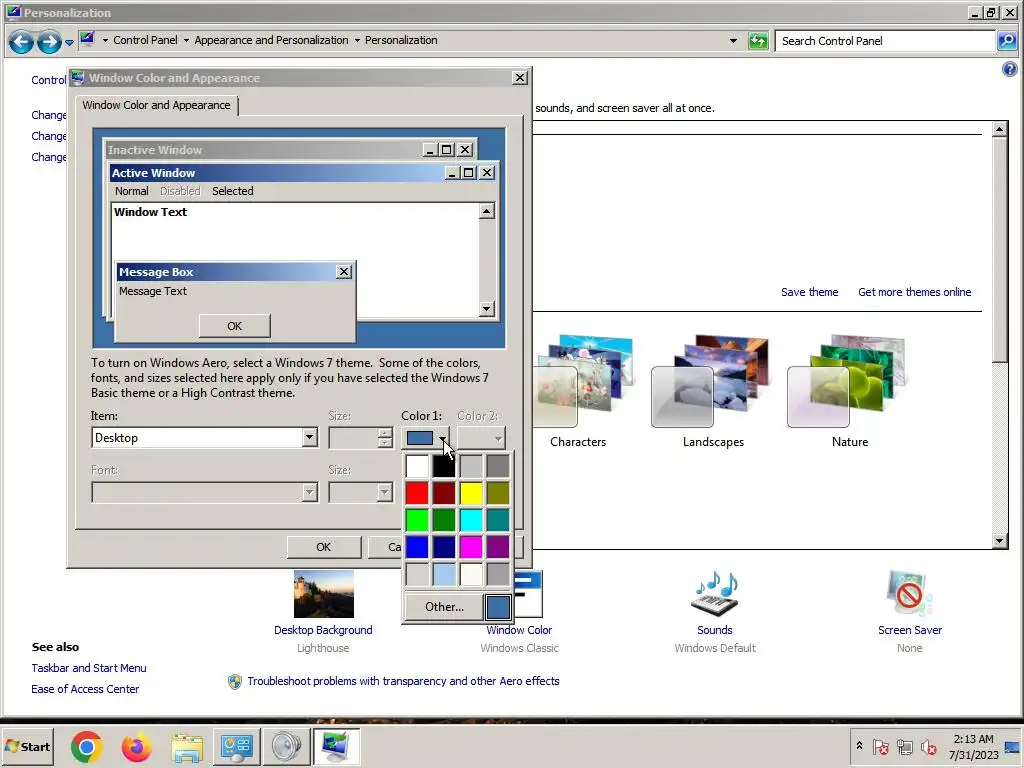Open the Sounds piano icon
The height and width of the screenshot is (768, 1024).
[x=714, y=594]
